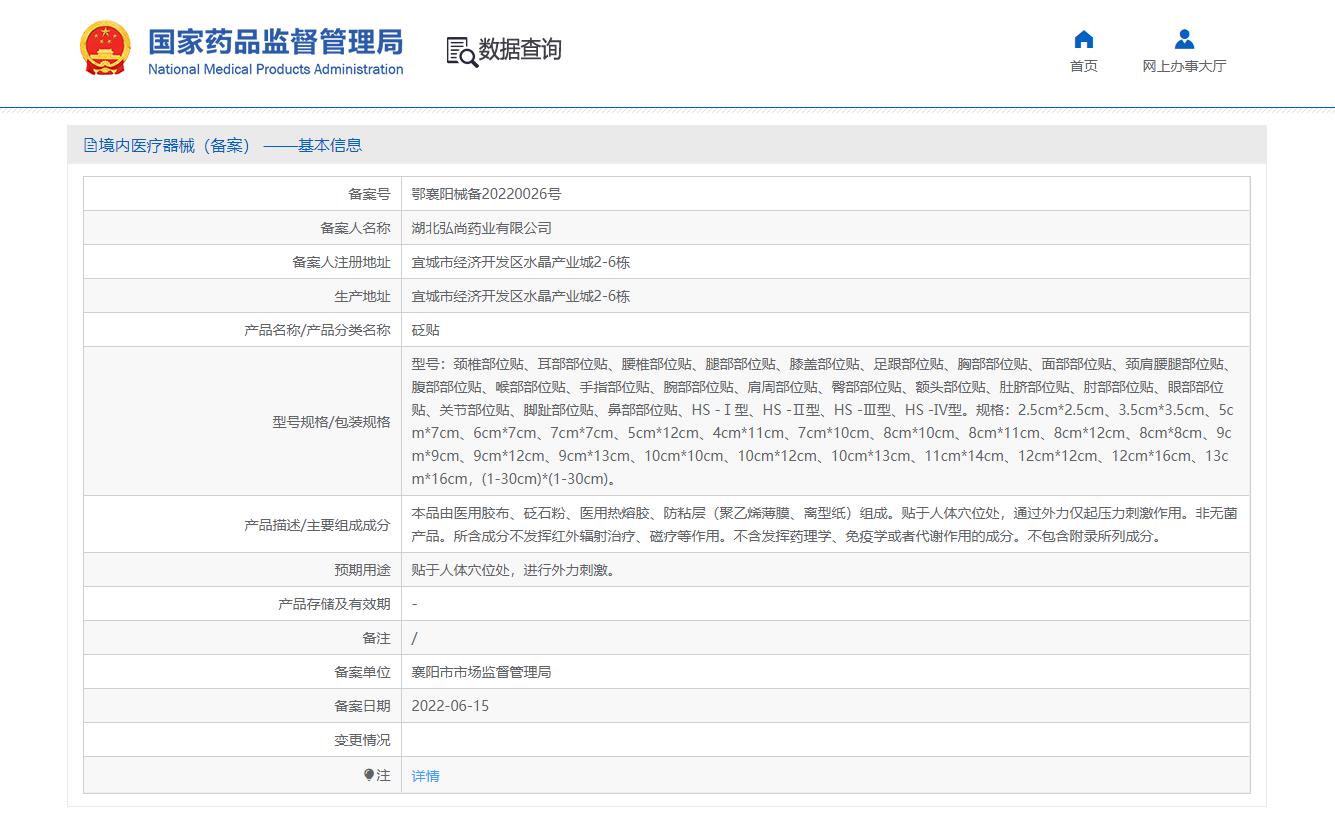1335x828 pixels.
Task: Open the 首页 menu label
Action: [1083, 66]
